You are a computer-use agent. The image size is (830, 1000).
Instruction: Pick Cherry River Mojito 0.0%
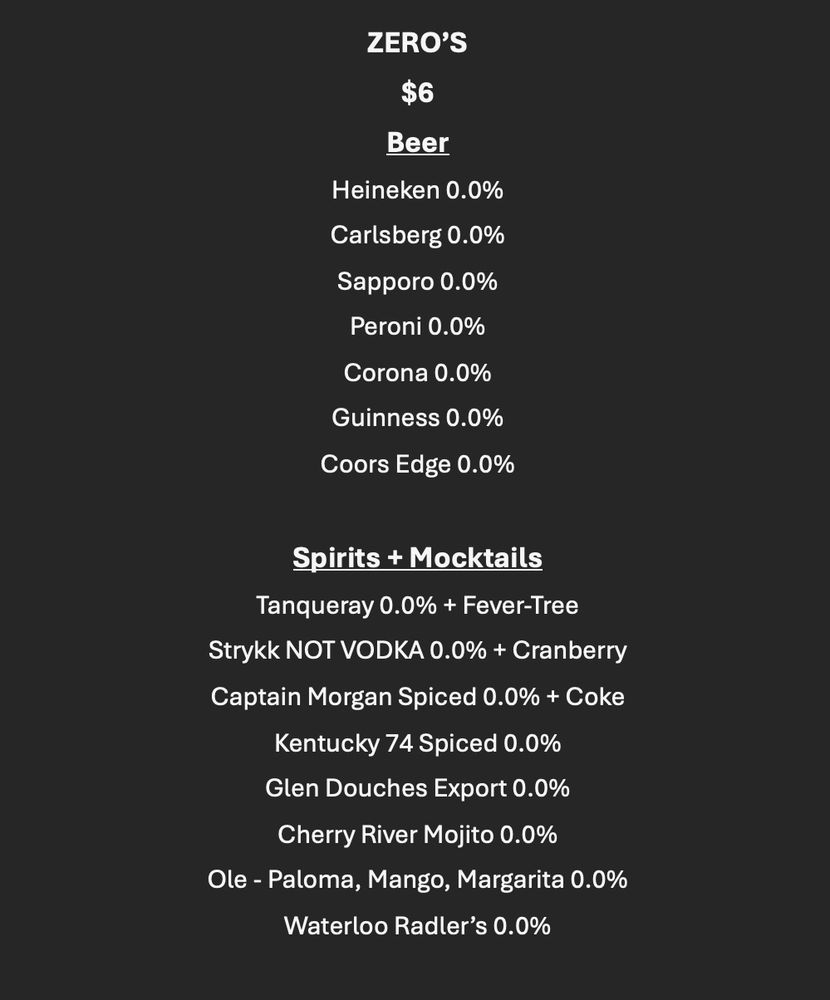(417, 834)
